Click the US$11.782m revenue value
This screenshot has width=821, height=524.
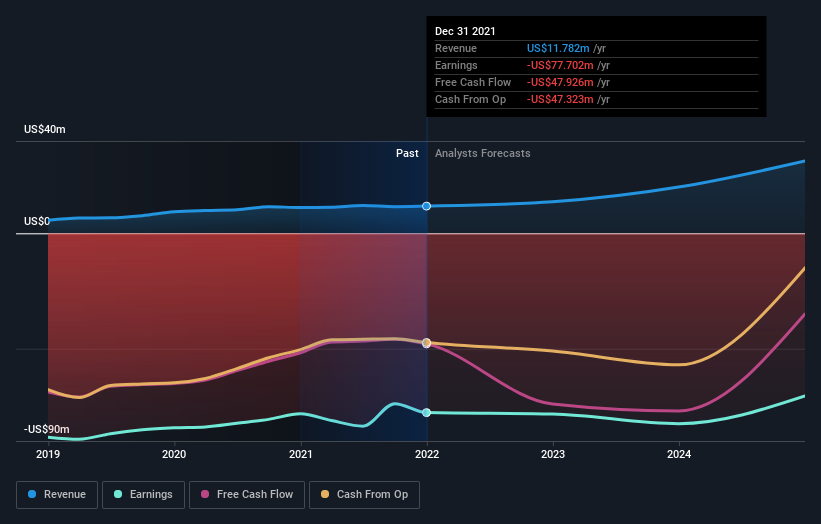coord(558,48)
